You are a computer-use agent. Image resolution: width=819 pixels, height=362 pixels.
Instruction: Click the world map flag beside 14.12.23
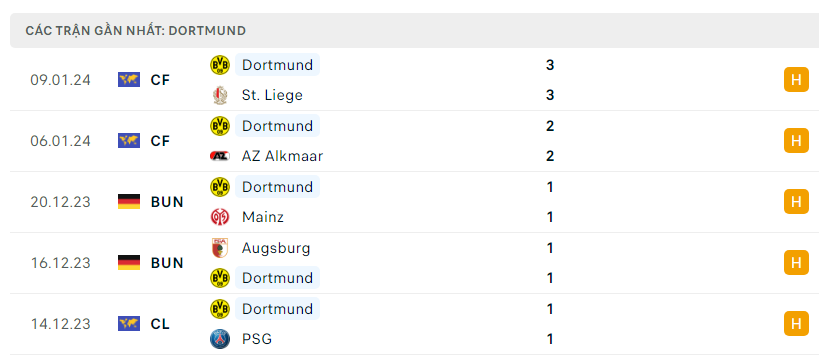click(x=129, y=324)
